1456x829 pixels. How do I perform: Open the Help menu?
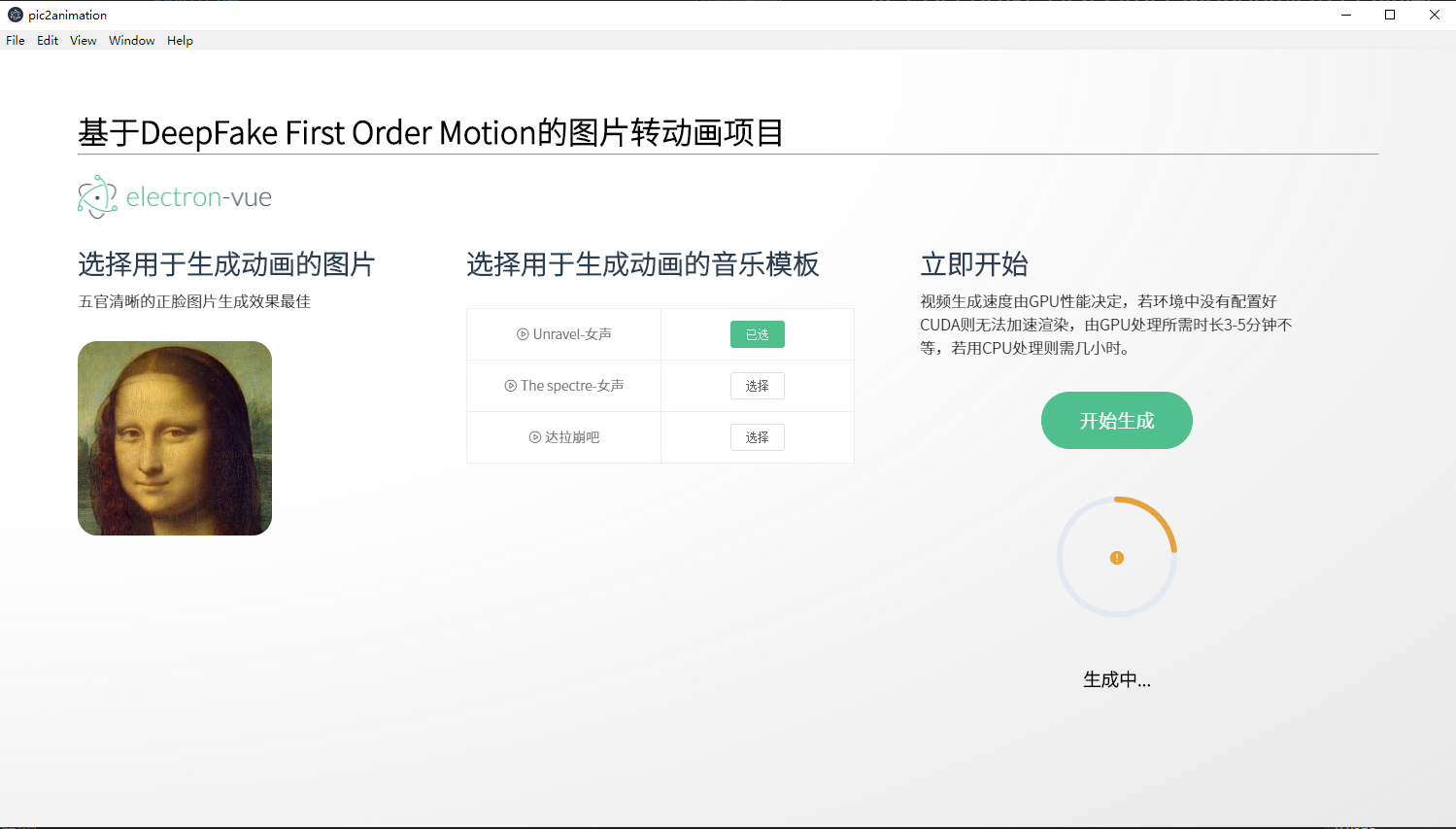[180, 40]
